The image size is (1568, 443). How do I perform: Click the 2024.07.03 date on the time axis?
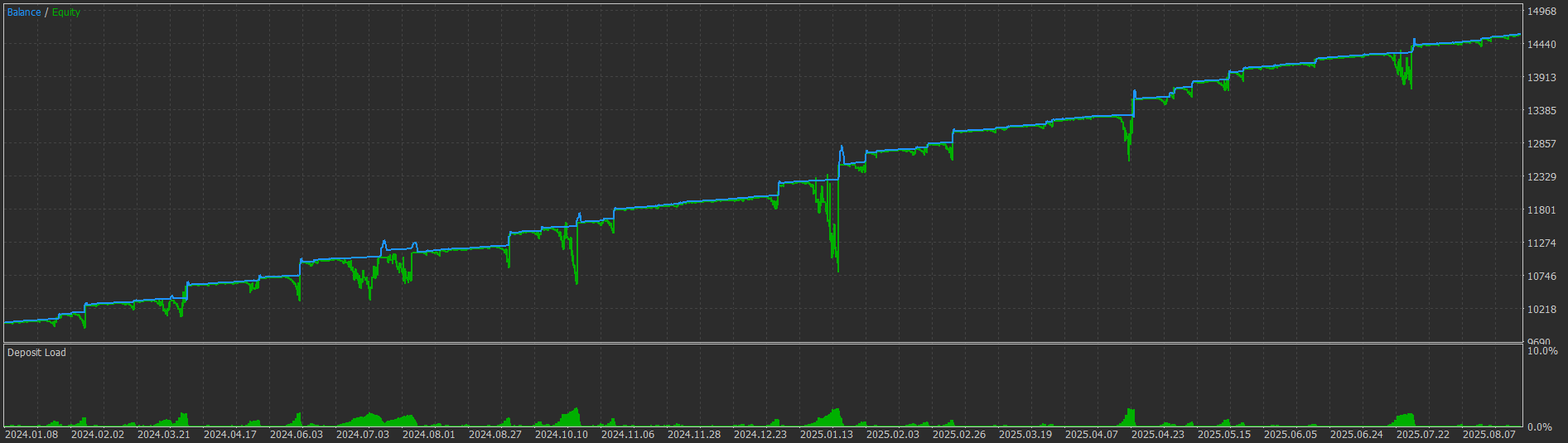click(363, 435)
